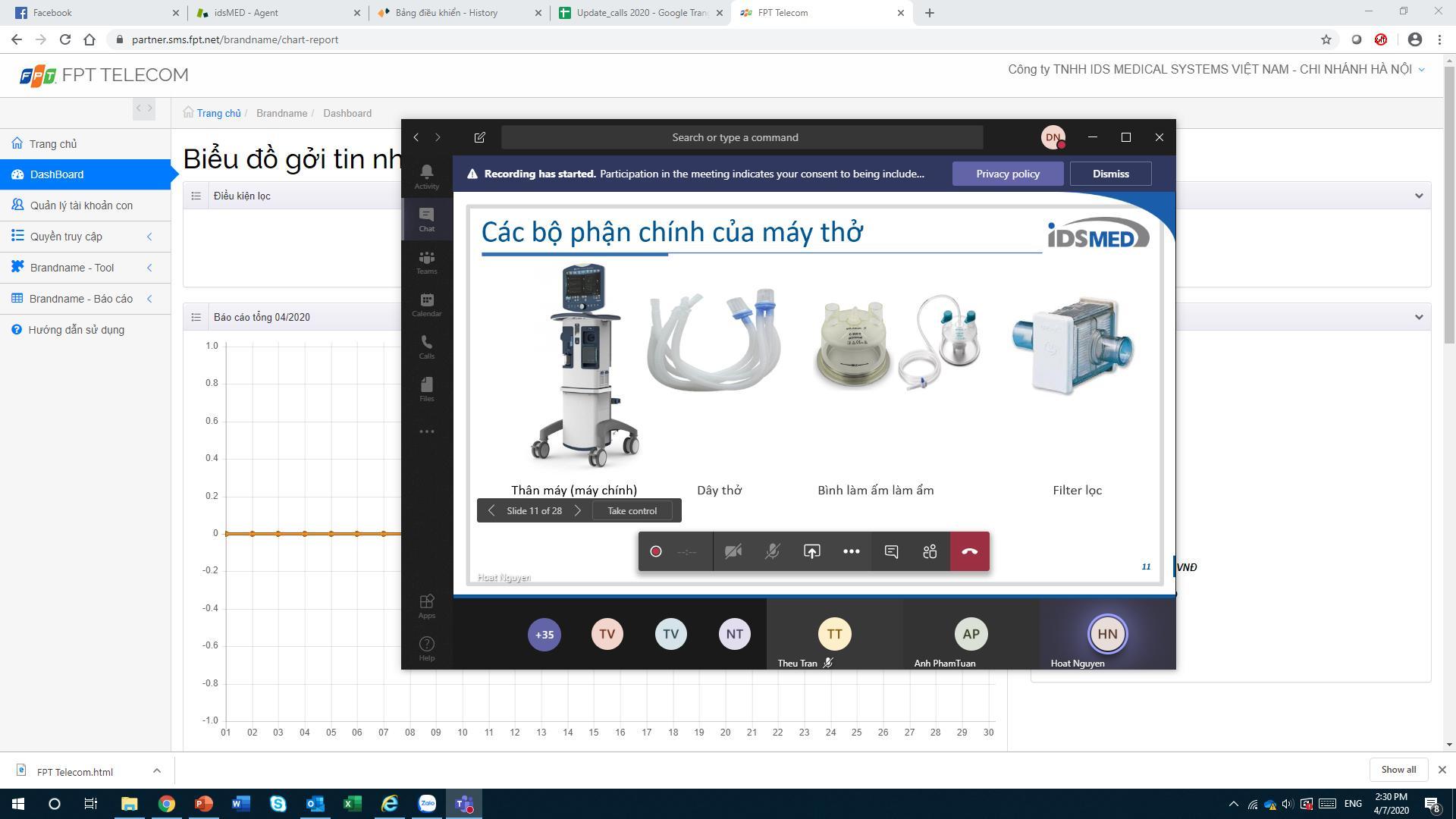Open Skype from the taskbar
This screenshot has height=819, width=1456.
pyautogui.click(x=278, y=803)
